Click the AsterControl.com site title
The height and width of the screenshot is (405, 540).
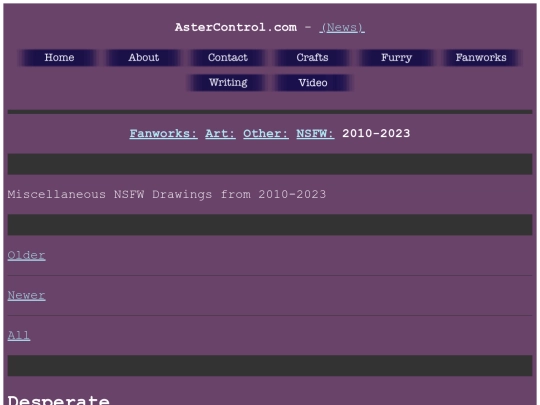tap(236, 28)
